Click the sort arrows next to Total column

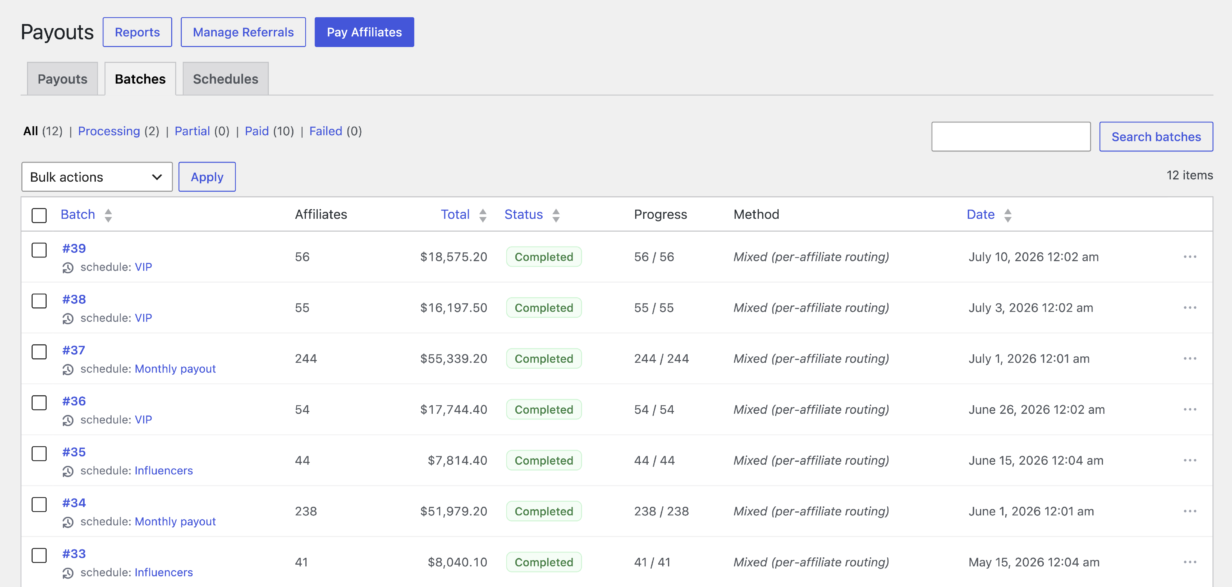click(x=483, y=215)
